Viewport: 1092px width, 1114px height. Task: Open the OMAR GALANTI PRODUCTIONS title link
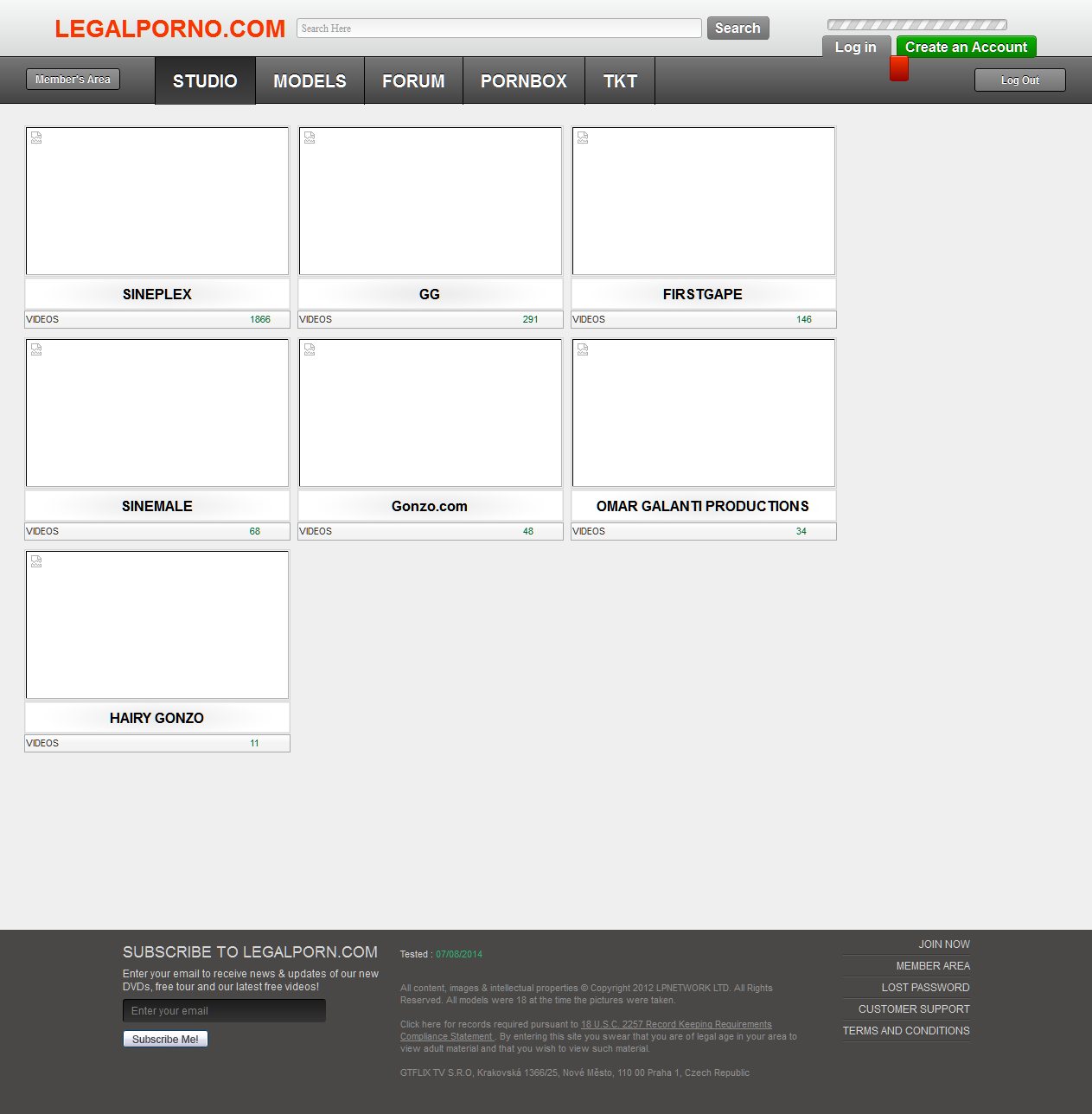(x=703, y=506)
